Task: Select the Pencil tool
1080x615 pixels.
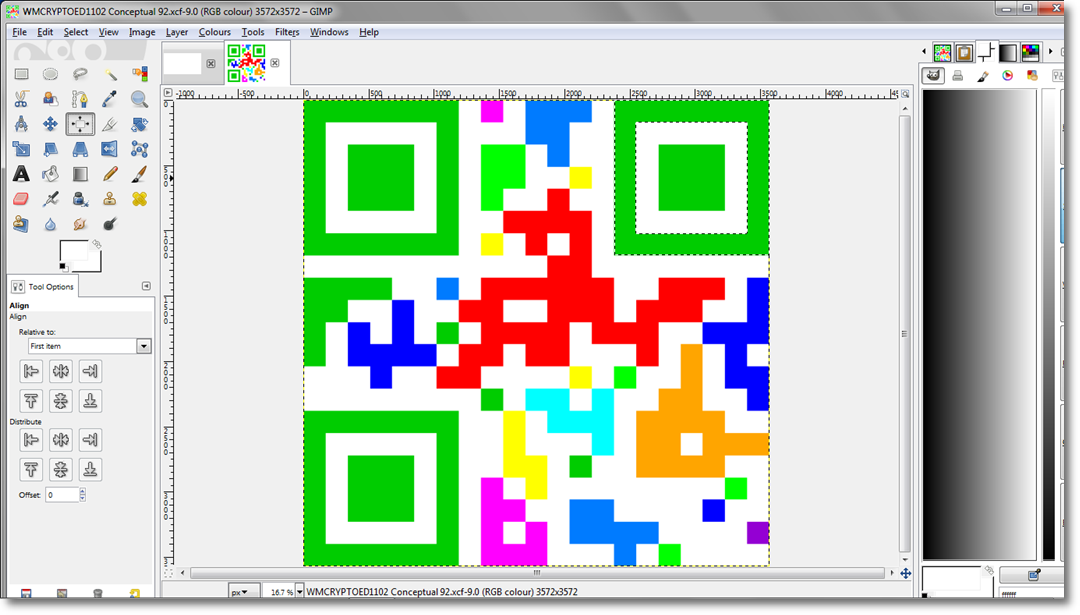Action: click(x=110, y=174)
